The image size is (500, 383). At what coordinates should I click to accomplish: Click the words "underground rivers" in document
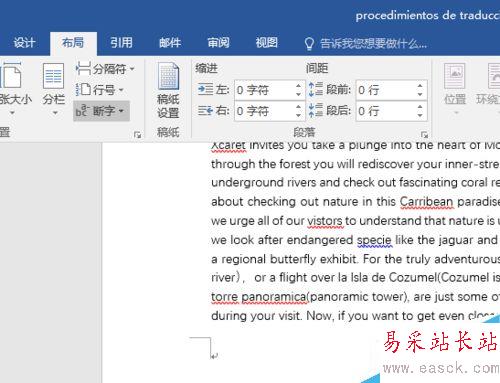pos(264,183)
